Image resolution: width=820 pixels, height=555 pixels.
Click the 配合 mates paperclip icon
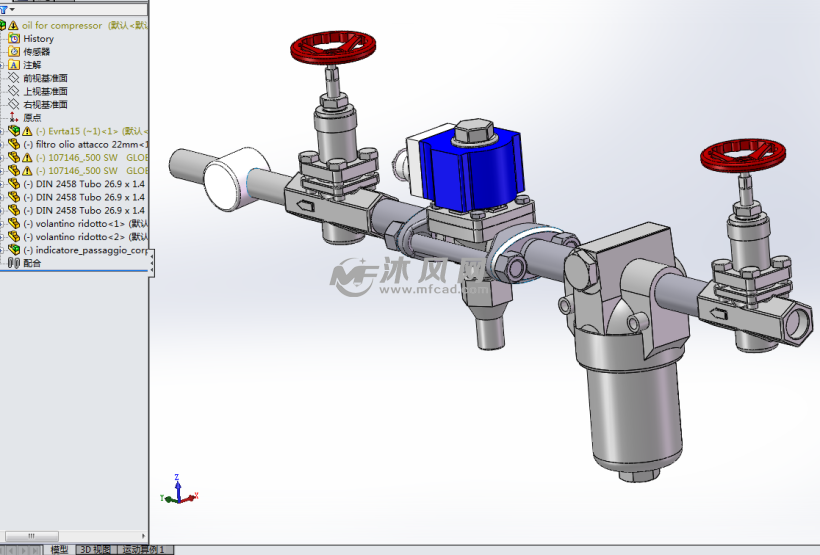pos(13,263)
